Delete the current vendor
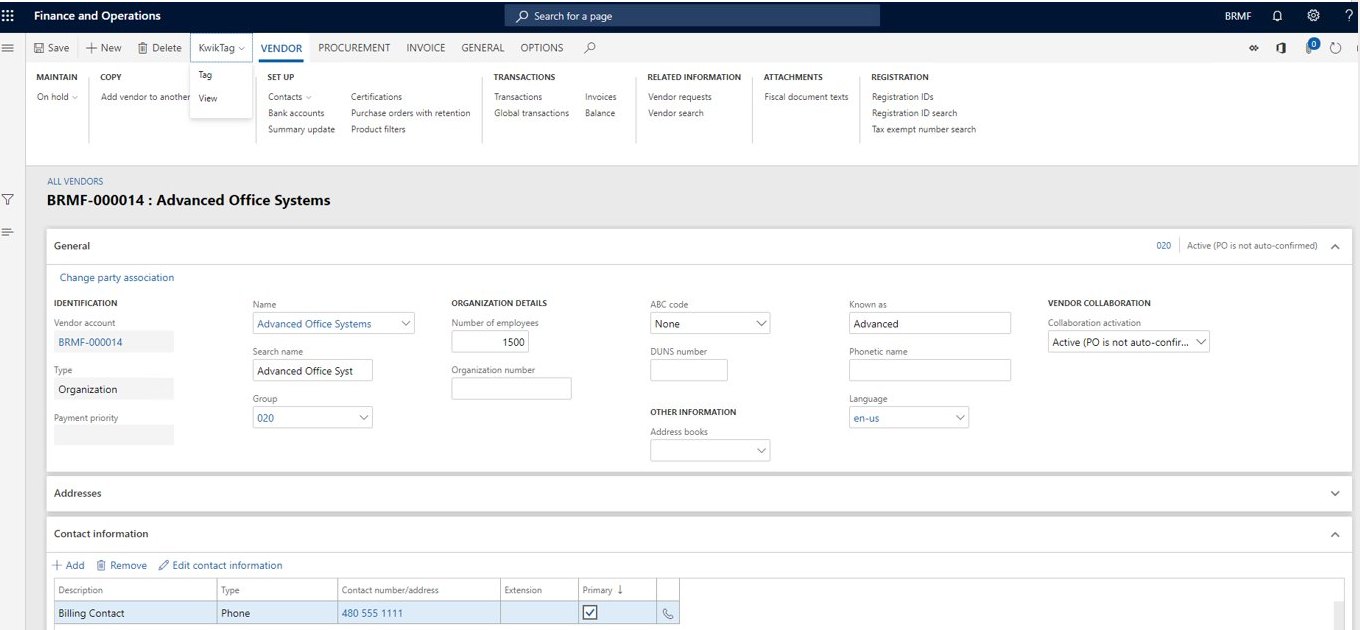 [x=160, y=48]
